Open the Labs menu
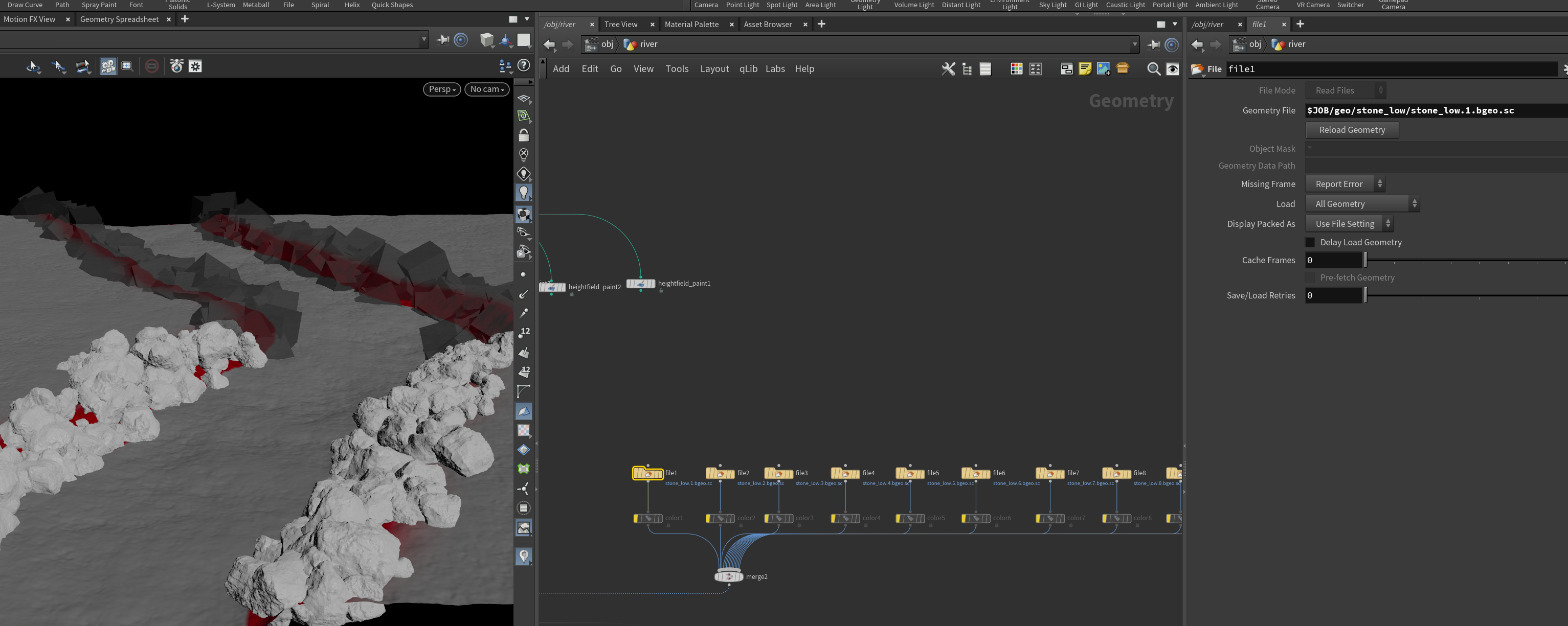The image size is (1568, 626). tap(774, 69)
